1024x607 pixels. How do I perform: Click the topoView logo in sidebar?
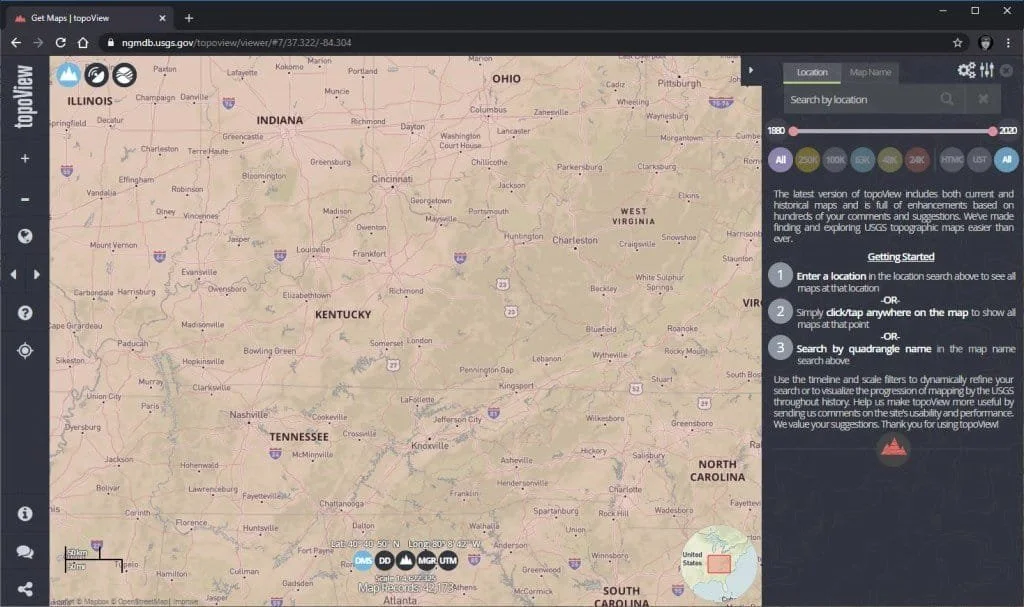pos(24,97)
